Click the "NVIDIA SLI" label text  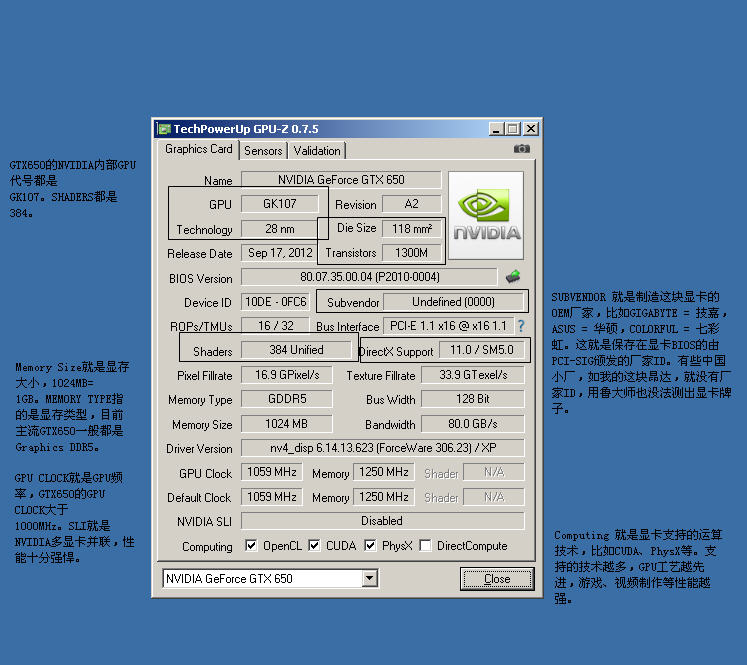[204, 522]
